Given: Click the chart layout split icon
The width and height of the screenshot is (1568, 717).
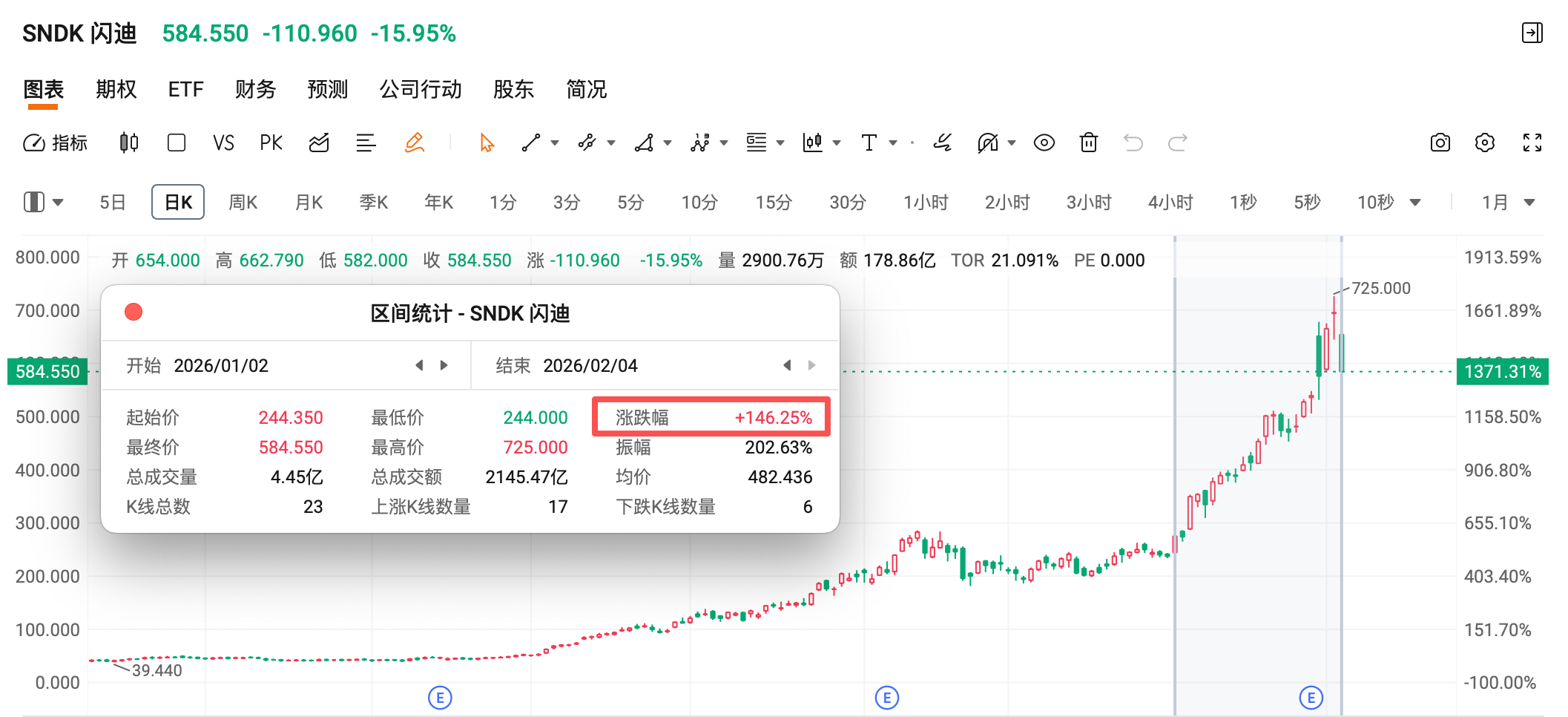Looking at the screenshot, I should click(35, 202).
